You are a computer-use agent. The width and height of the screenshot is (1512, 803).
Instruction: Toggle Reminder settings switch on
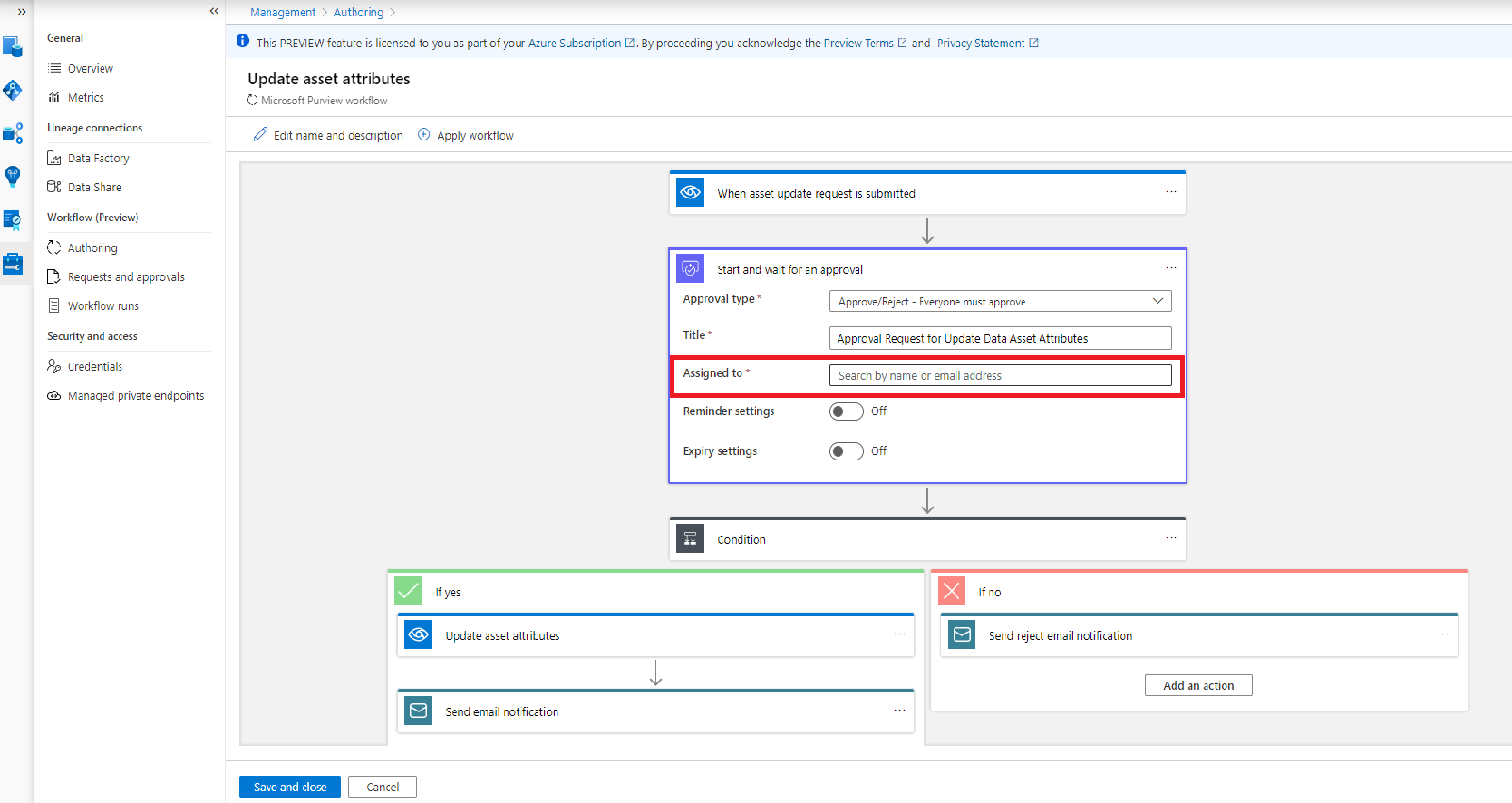click(846, 411)
